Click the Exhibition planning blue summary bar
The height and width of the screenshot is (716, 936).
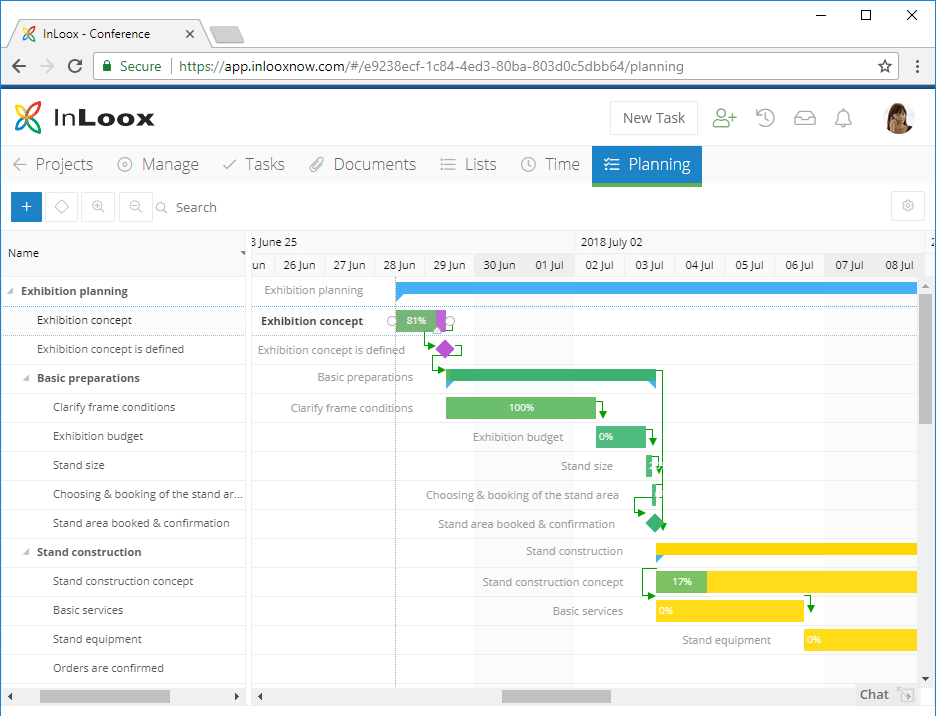(x=656, y=288)
